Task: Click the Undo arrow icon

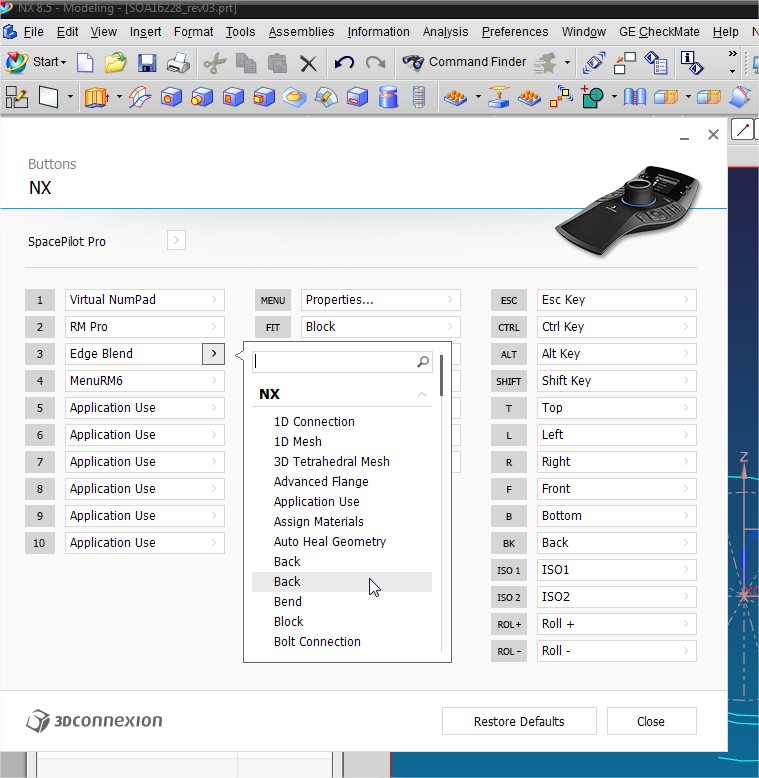Action: (344, 63)
